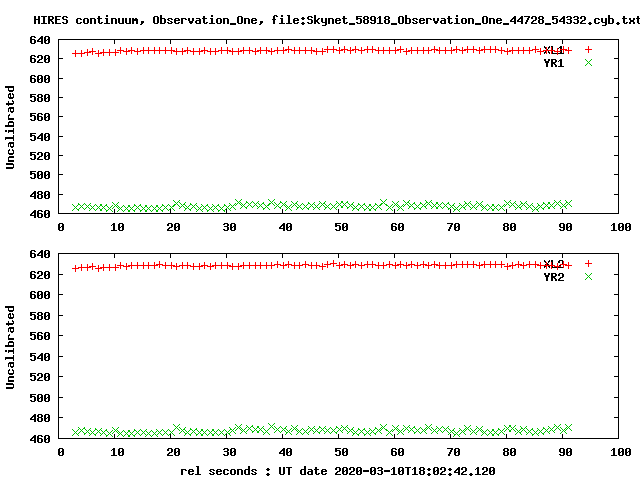Click the 100 x-axis tick of lower chart
Viewport: 640px width, 480px height.
621,452
